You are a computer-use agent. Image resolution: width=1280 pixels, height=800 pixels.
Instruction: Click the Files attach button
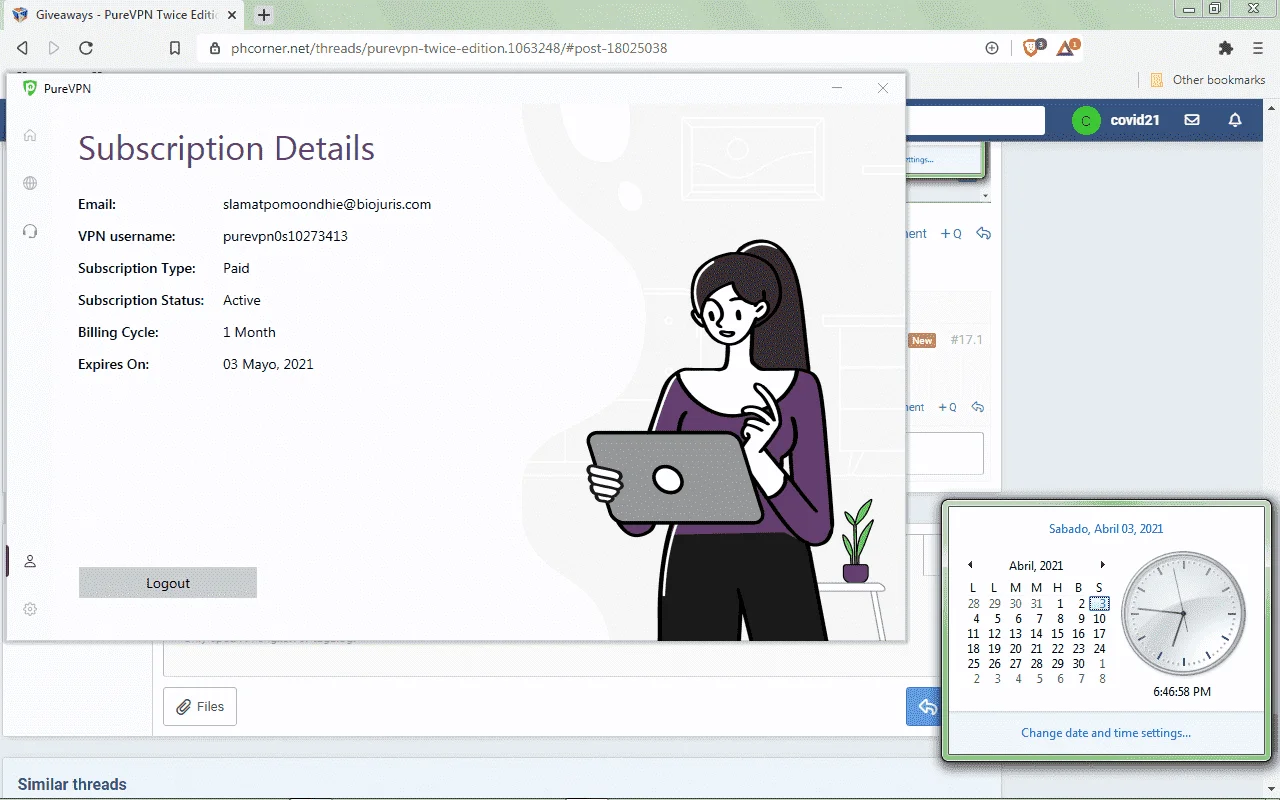point(200,706)
